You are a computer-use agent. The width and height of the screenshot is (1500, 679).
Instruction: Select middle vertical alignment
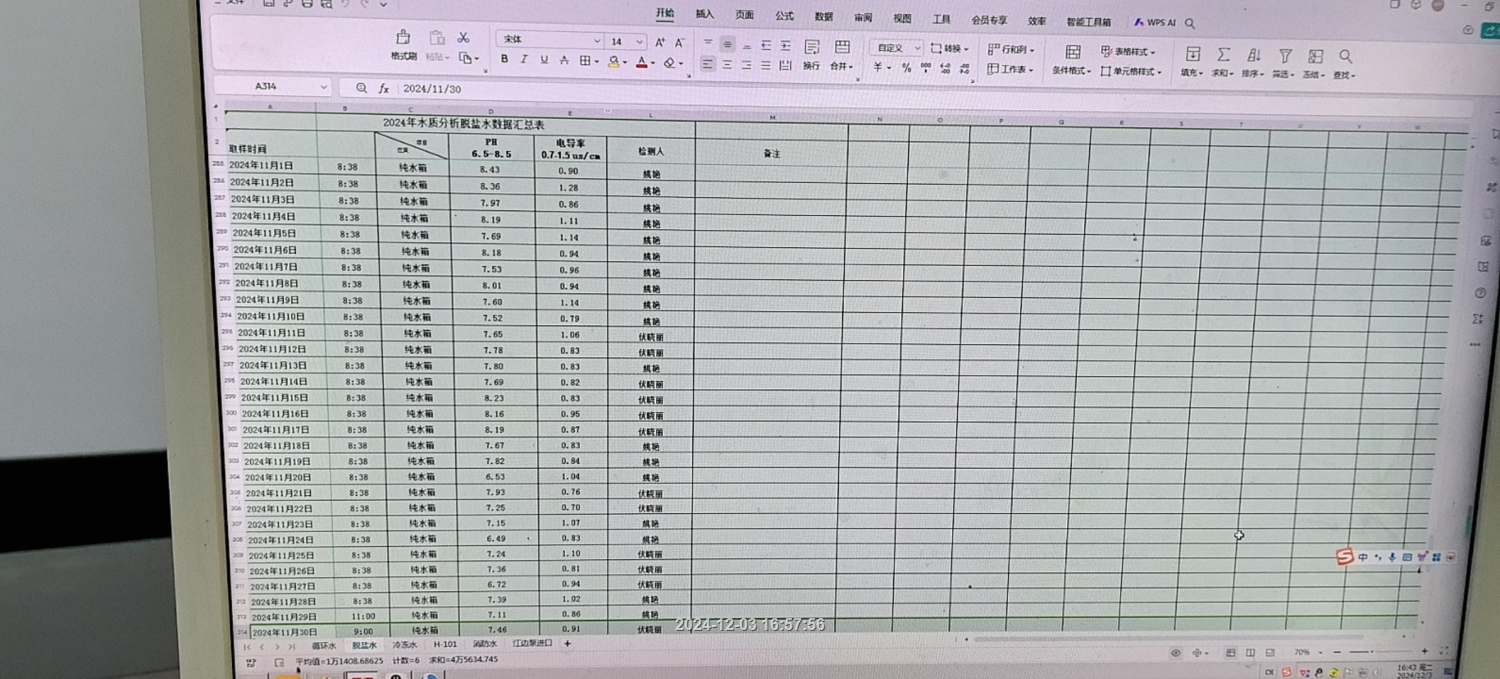[x=727, y=44]
